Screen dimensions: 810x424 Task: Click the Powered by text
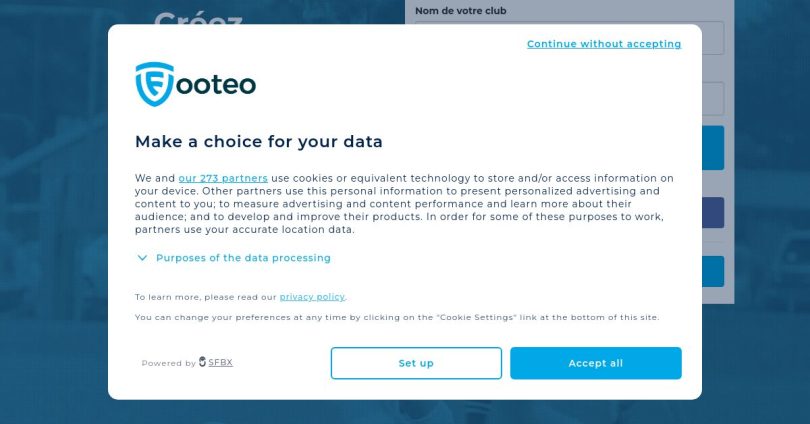coord(168,363)
